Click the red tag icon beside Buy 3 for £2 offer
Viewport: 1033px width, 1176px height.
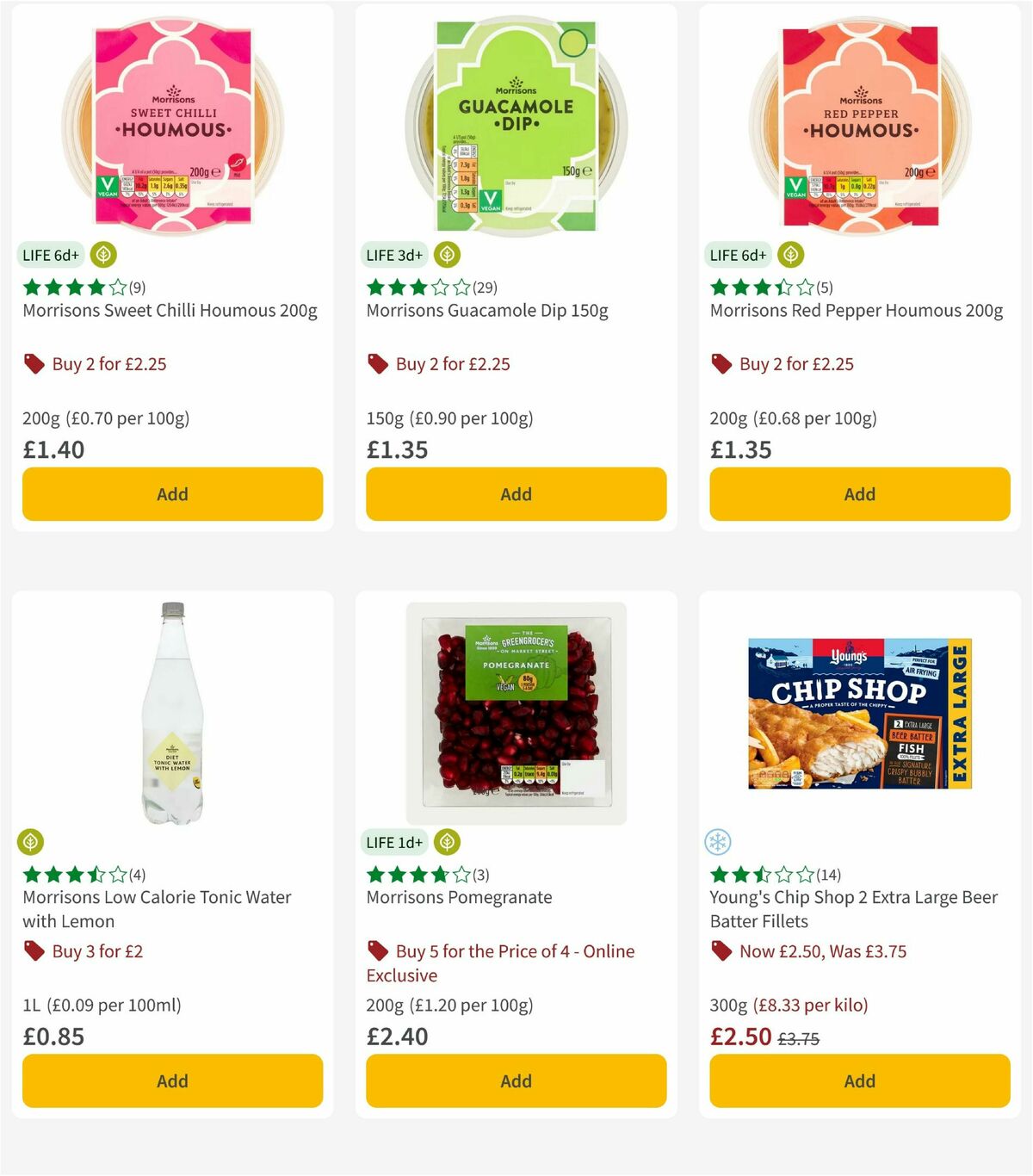(x=33, y=951)
